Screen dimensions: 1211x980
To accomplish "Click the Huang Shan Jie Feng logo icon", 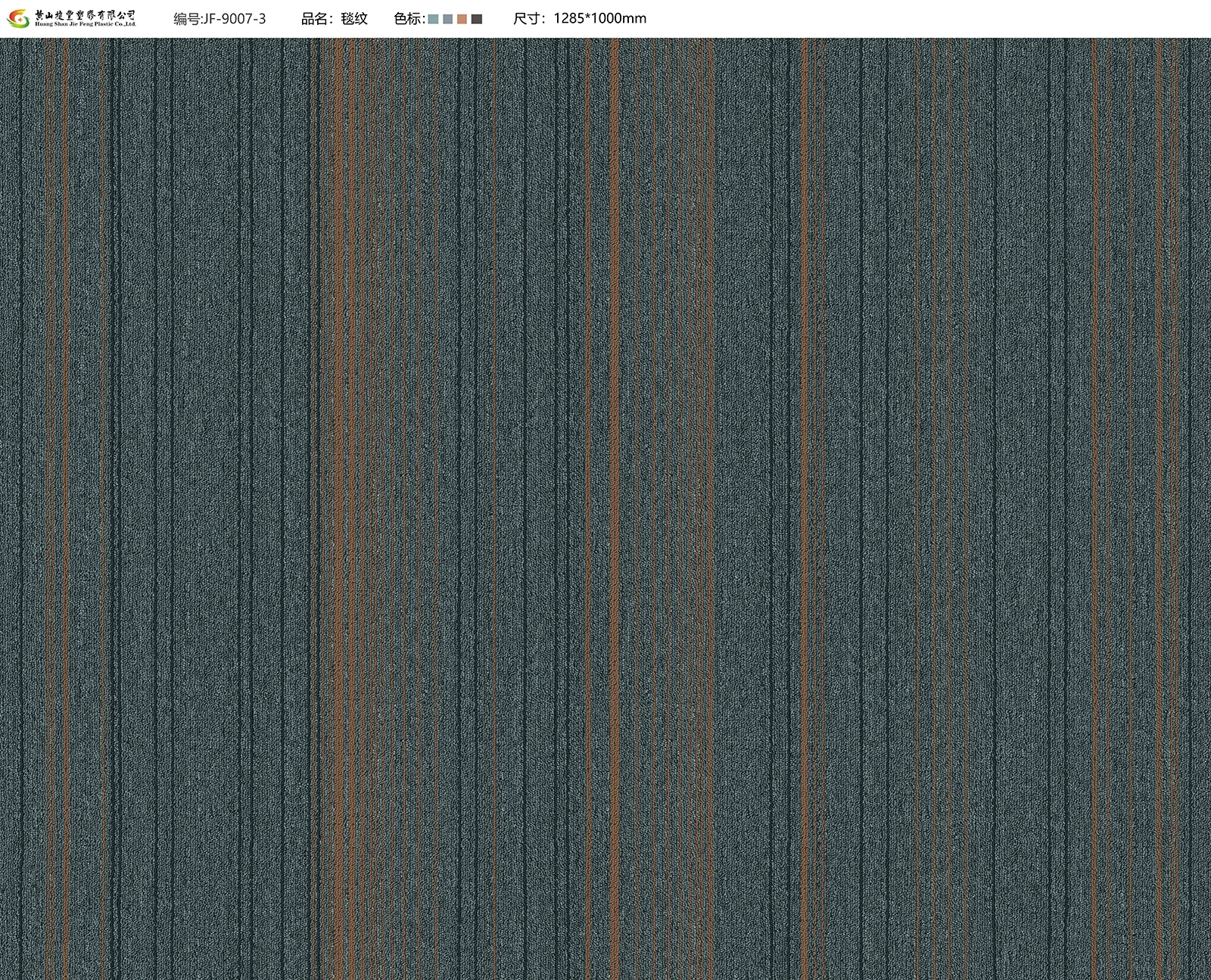I will click(19, 18).
